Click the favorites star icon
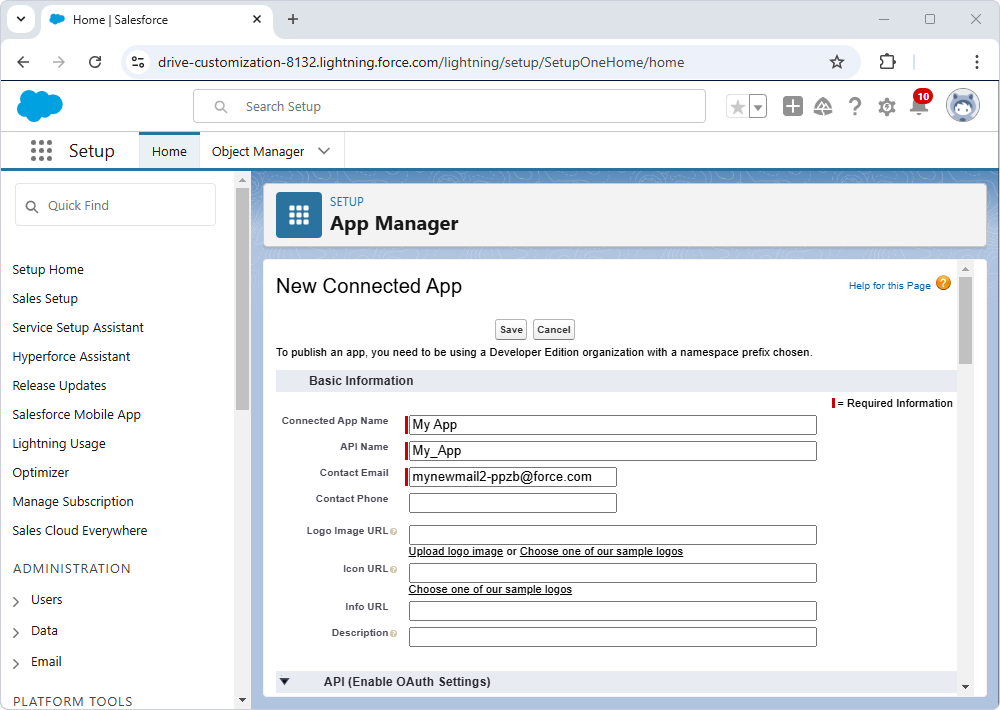 739,106
